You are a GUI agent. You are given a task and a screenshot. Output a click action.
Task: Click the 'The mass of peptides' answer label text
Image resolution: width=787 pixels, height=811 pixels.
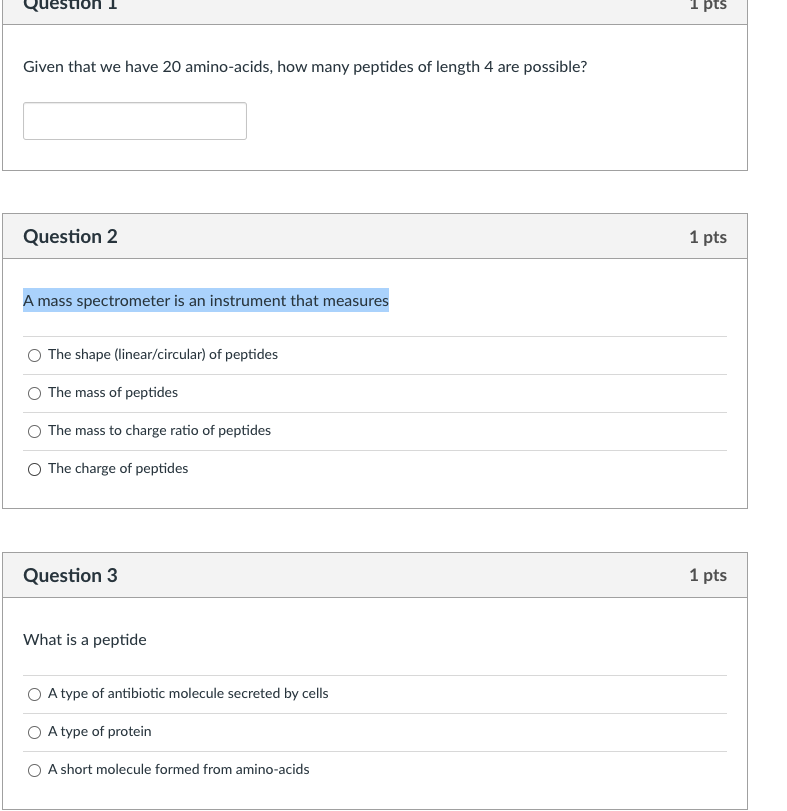[x=113, y=393]
